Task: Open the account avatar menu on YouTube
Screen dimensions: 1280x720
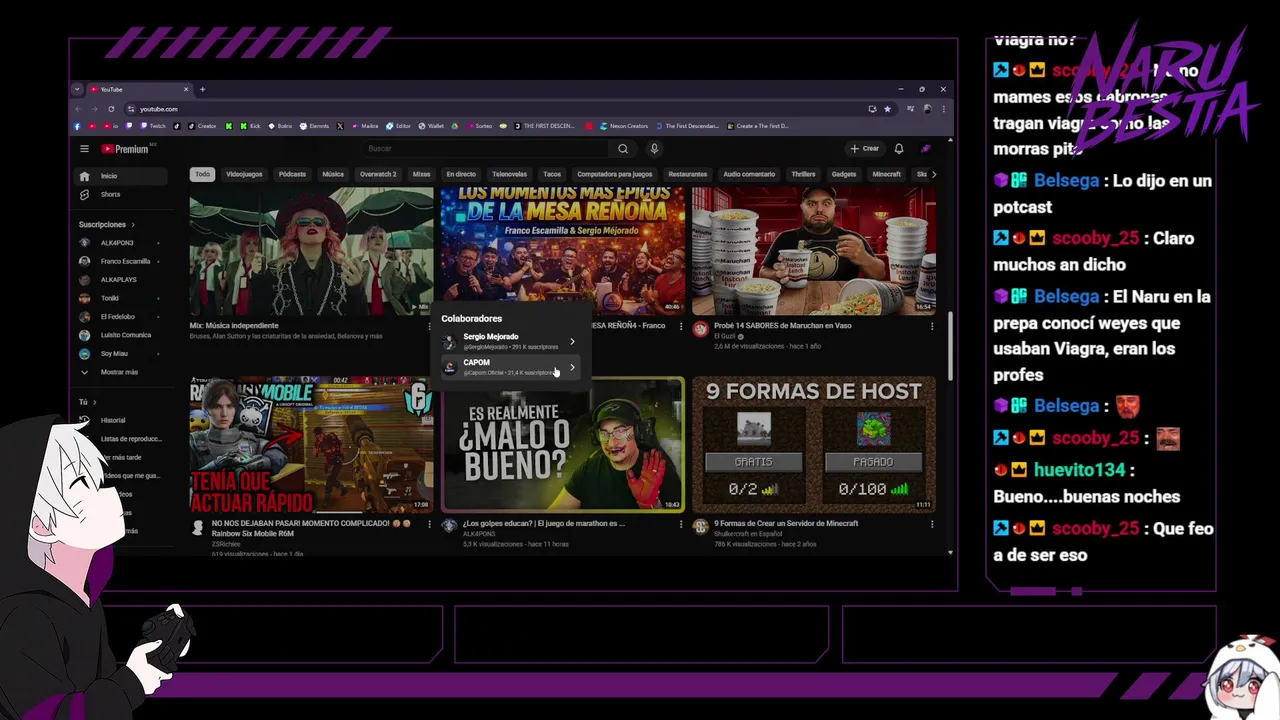Action: (x=926, y=149)
